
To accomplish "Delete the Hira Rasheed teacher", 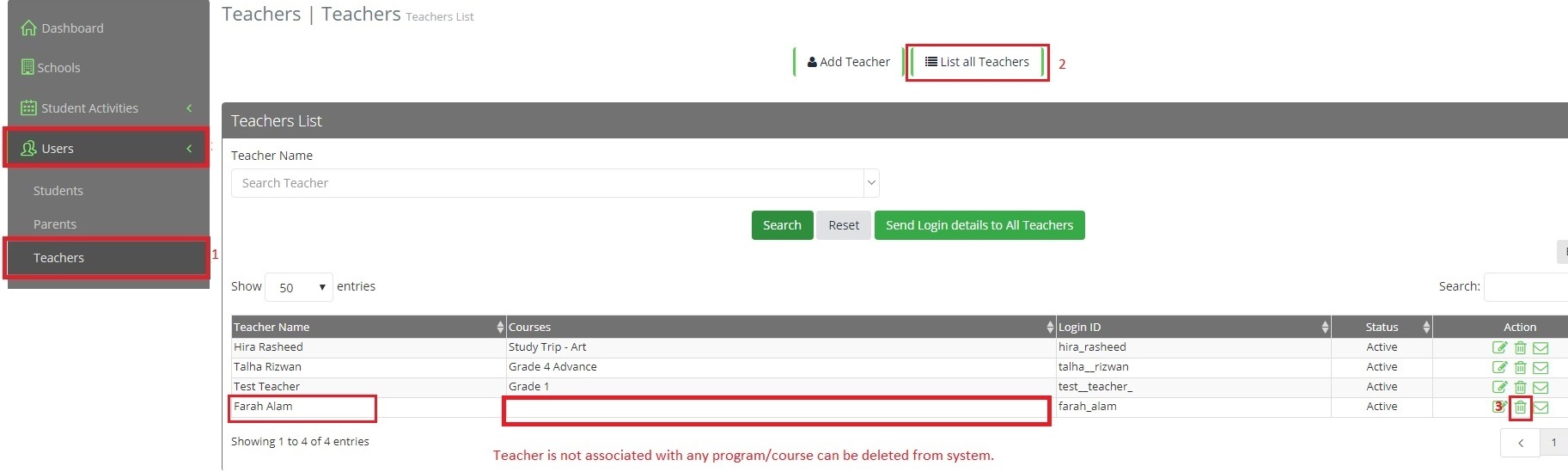I will pos(1520,347).
